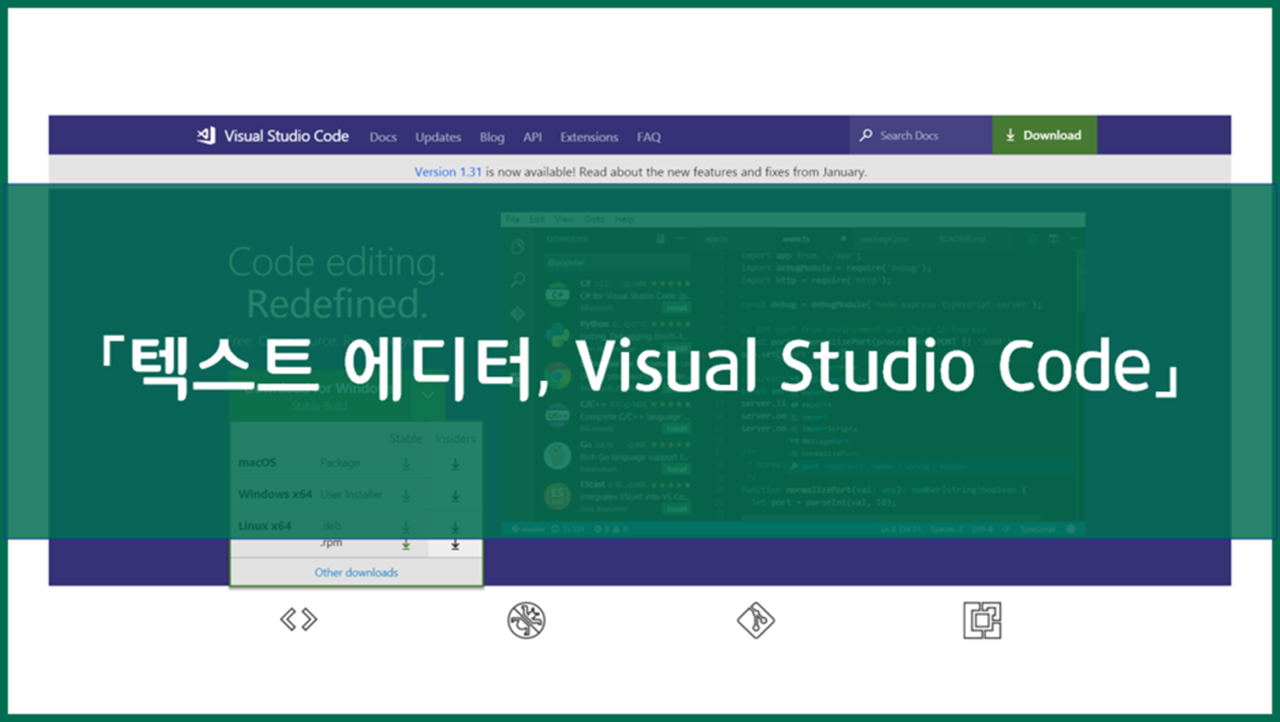Open the Goto menu in editor preview
1280x722 pixels.
coord(595,219)
